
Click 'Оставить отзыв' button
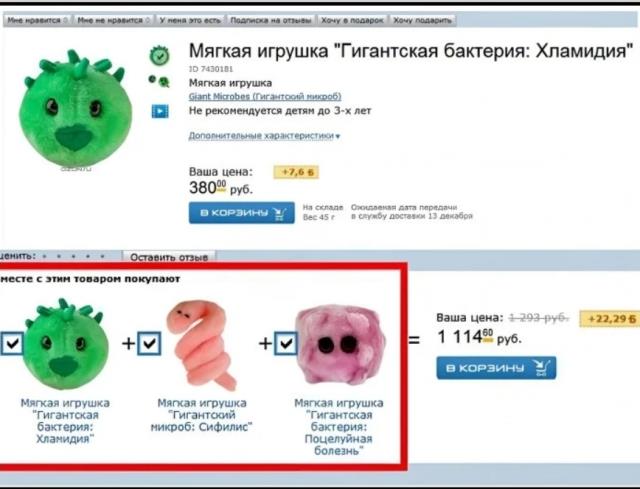[x=169, y=257]
